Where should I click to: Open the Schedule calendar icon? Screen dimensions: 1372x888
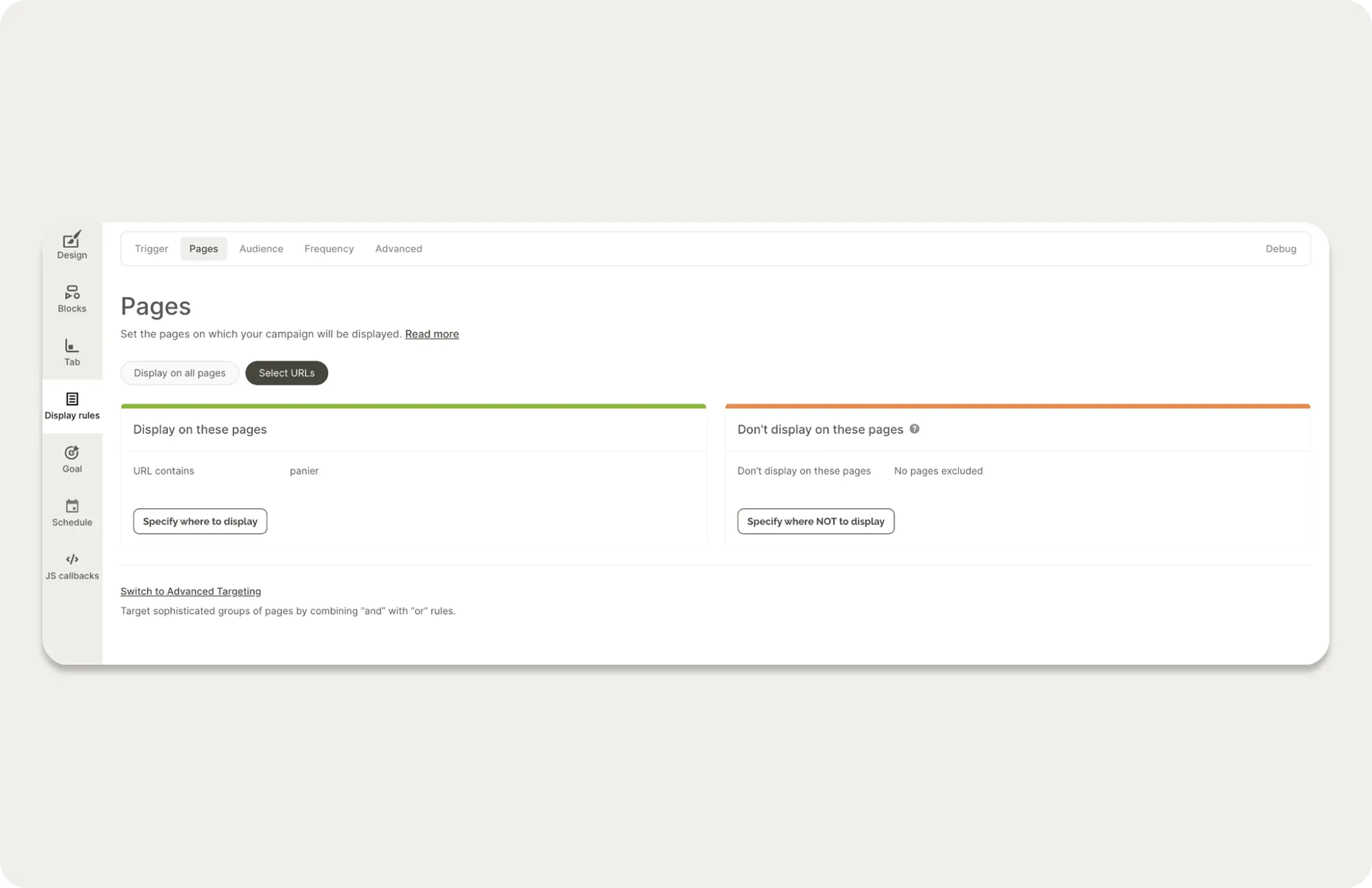[72, 507]
